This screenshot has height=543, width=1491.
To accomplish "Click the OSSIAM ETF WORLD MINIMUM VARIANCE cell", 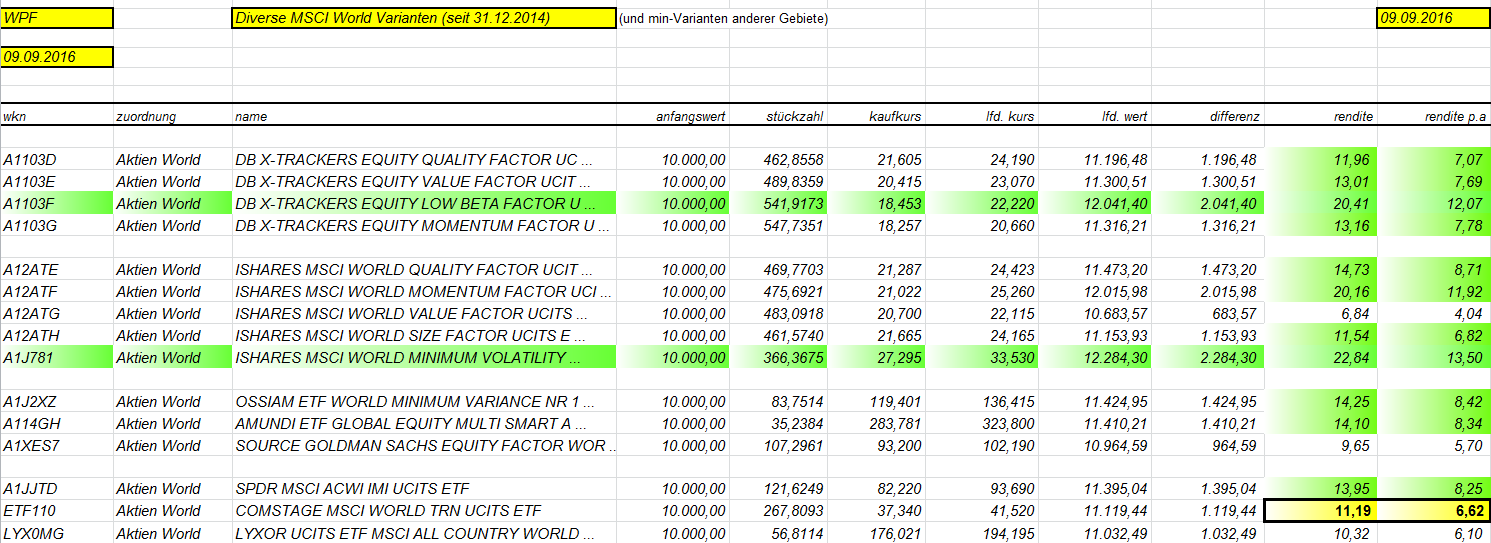I will pyautogui.click(x=424, y=402).
